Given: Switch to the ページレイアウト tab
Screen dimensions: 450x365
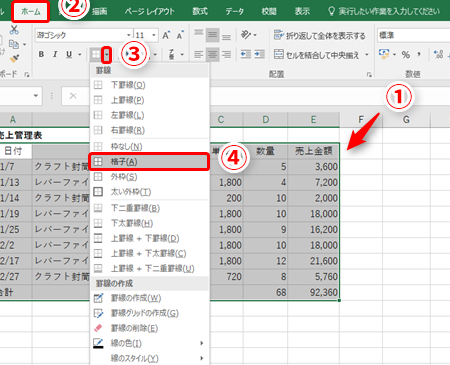Looking at the screenshot, I should coord(150,11).
